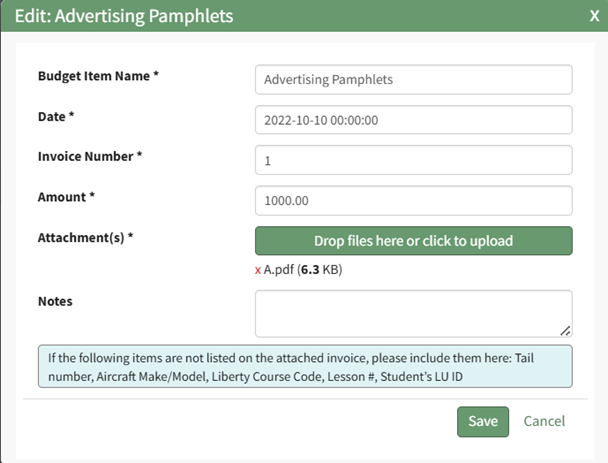Click the Attachment(s) label
The image size is (608, 463).
[x=85, y=237]
